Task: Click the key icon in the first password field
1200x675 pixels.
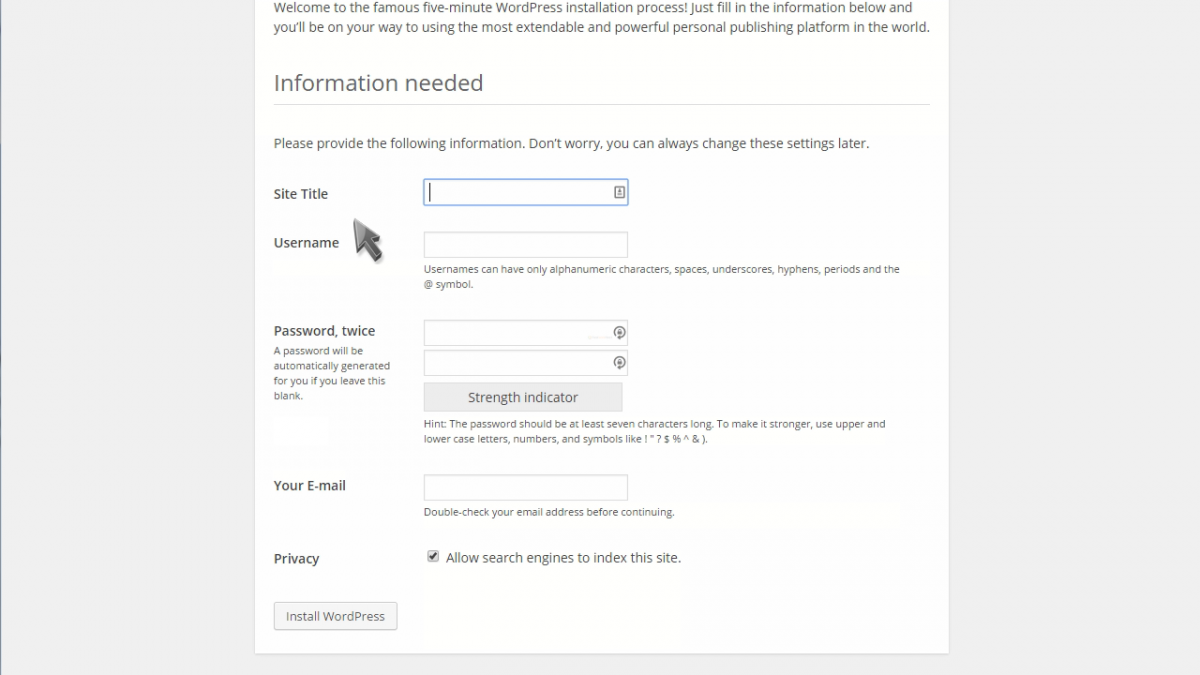Action: 619,333
